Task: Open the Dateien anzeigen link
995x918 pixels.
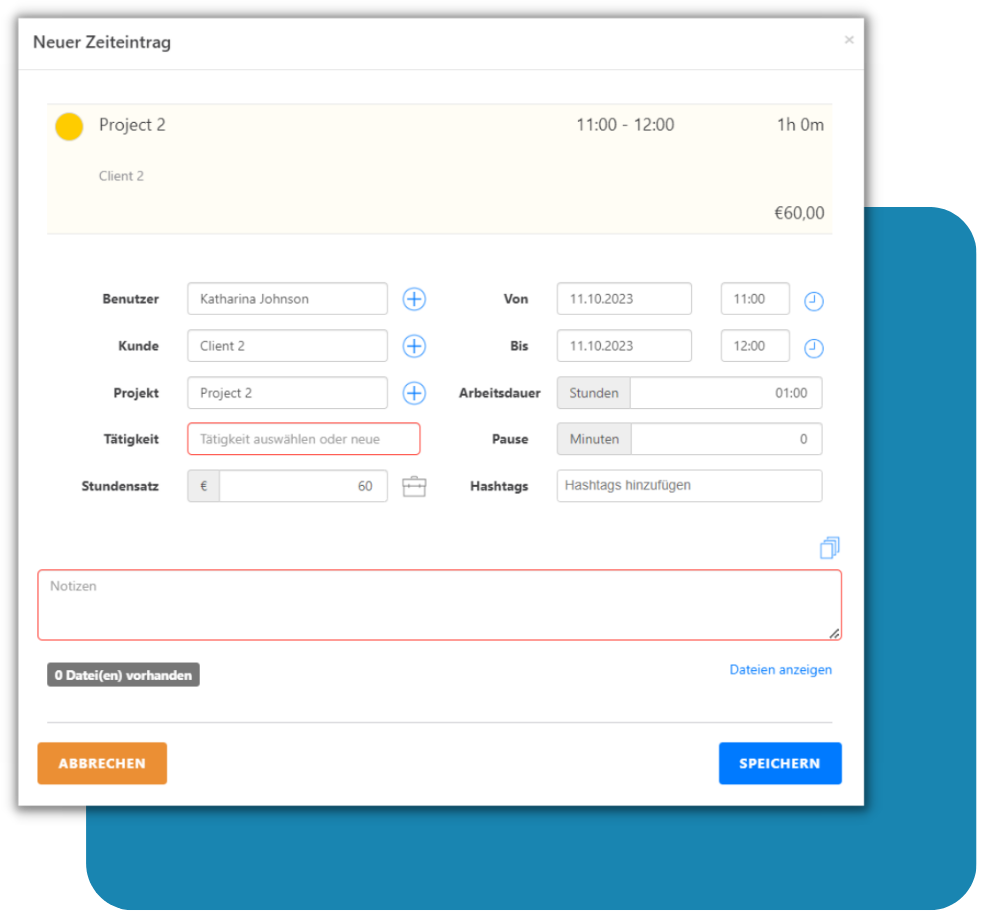Action: pos(780,670)
